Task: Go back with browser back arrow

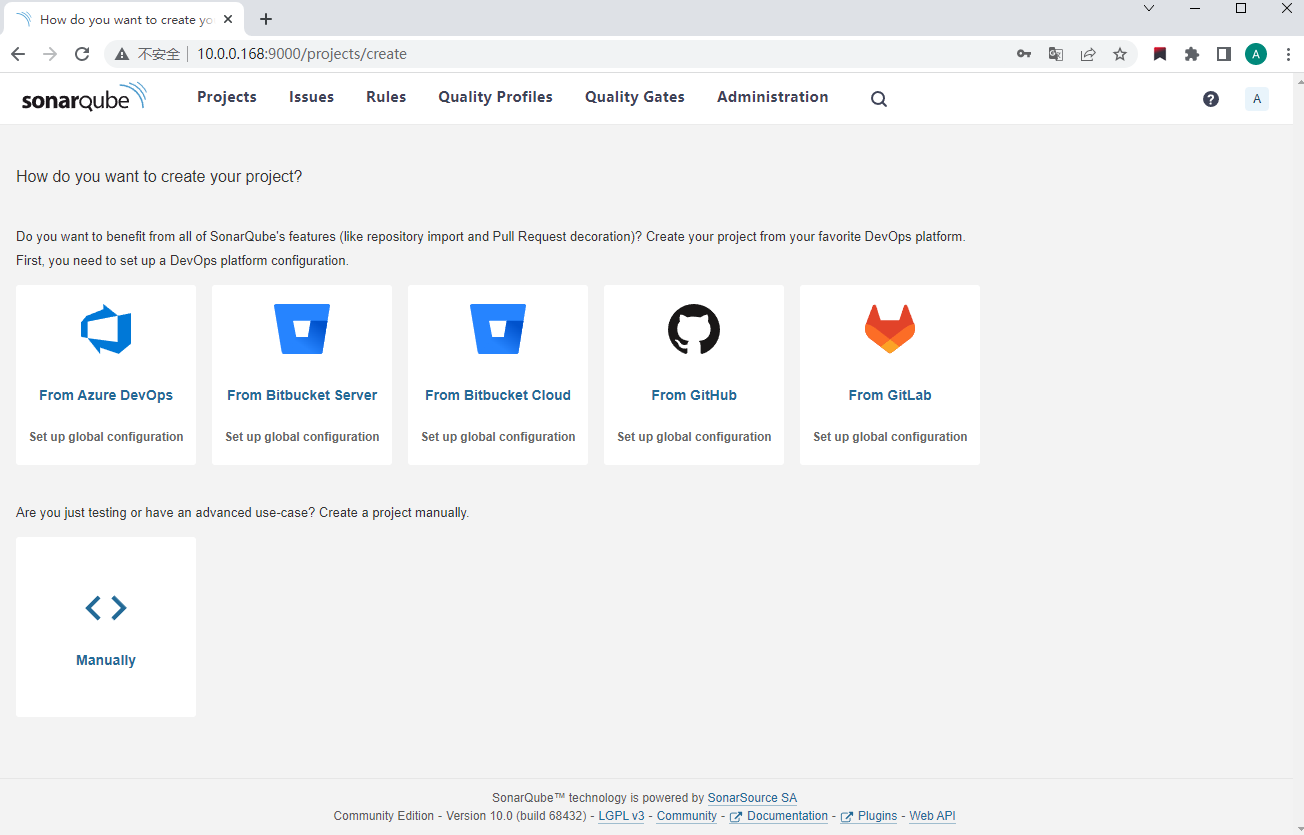Action: [18, 54]
